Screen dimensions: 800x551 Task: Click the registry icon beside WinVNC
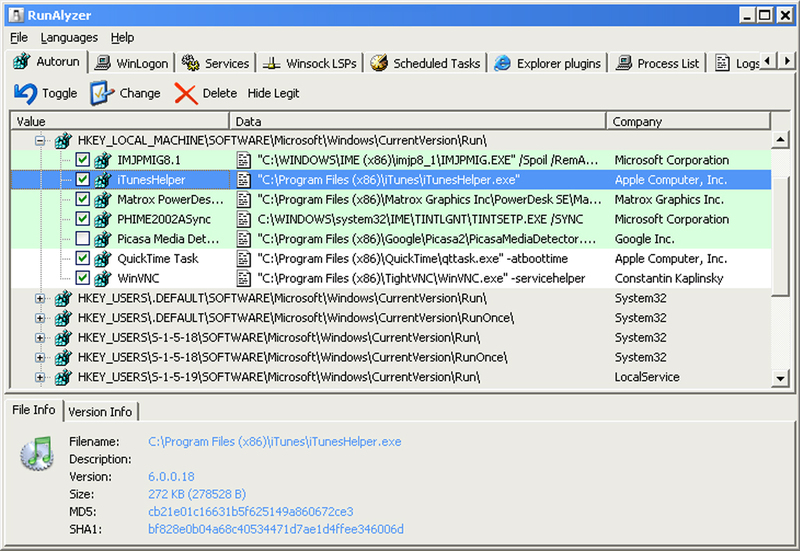click(x=103, y=278)
